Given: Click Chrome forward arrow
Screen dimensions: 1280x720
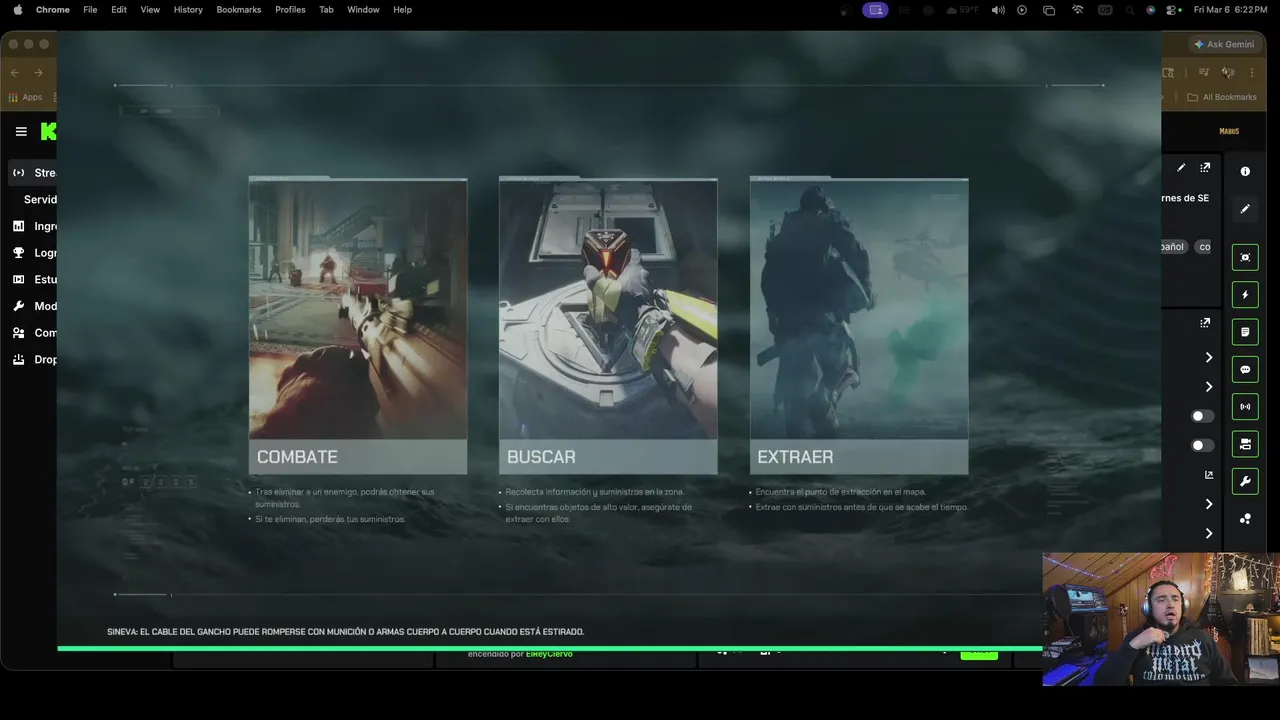Looking at the screenshot, I should [38, 73].
